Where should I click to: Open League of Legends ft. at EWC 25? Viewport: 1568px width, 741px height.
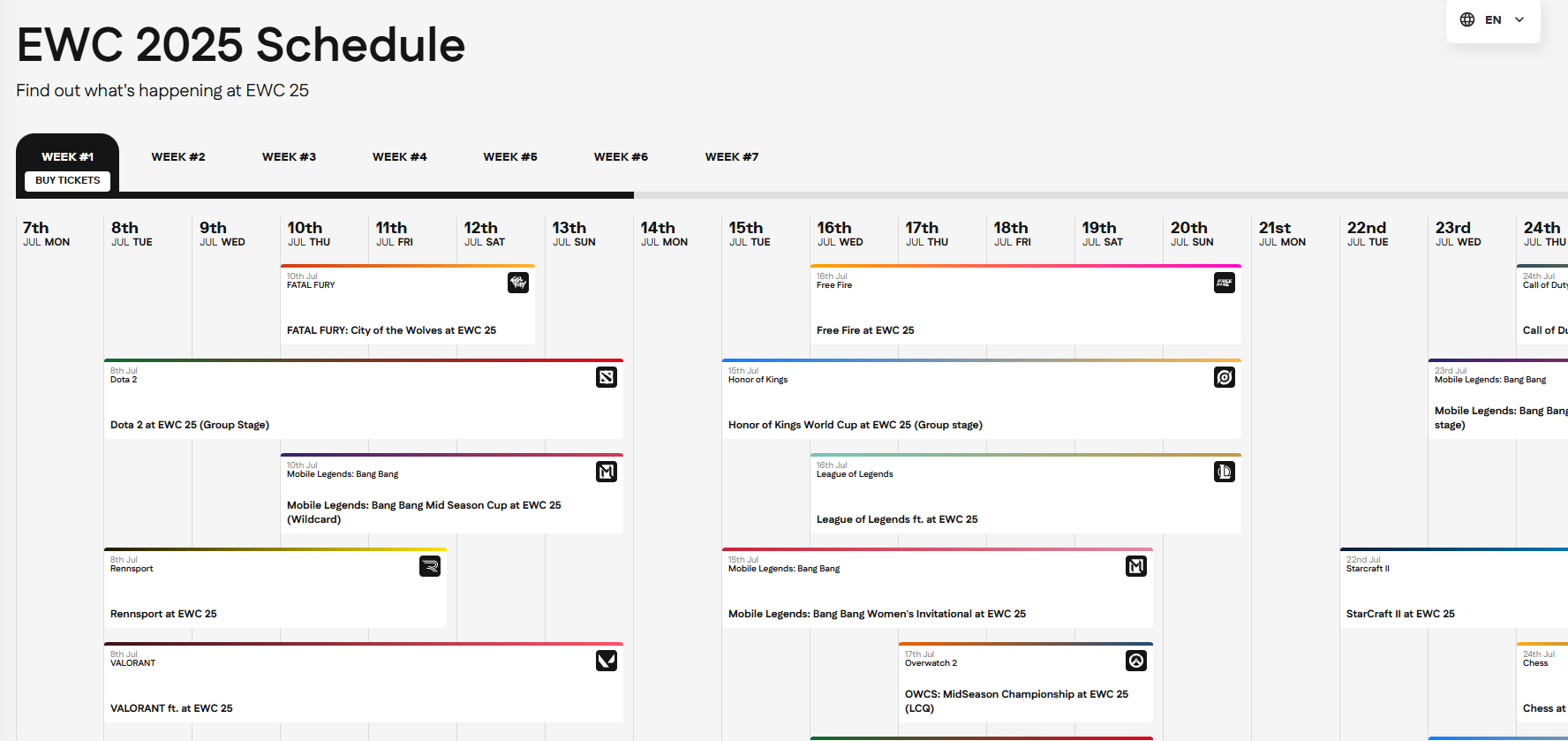tap(1026, 494)
